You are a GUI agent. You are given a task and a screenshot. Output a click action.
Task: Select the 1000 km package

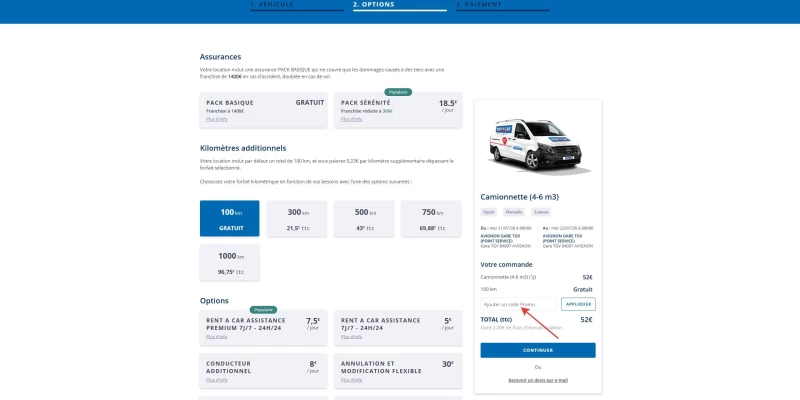coord(230,262)
